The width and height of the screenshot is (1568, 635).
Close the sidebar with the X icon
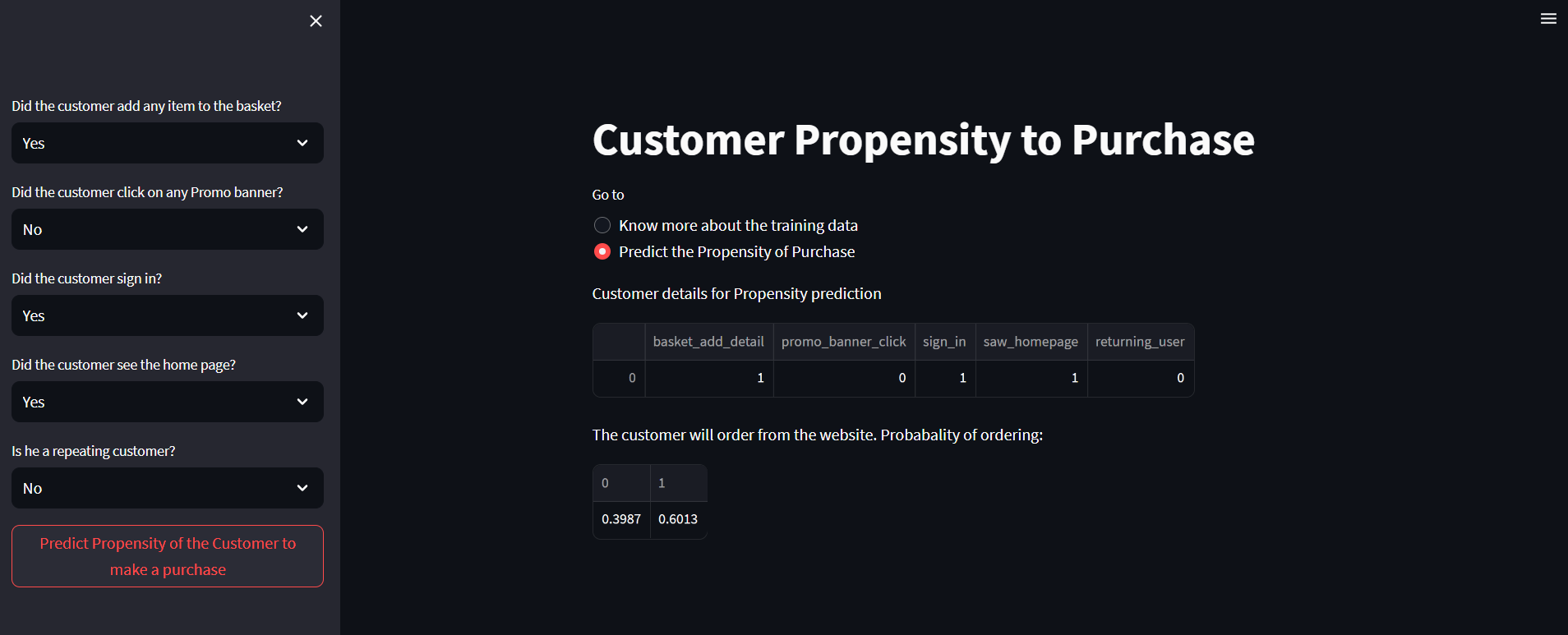[x=316, y=21]
